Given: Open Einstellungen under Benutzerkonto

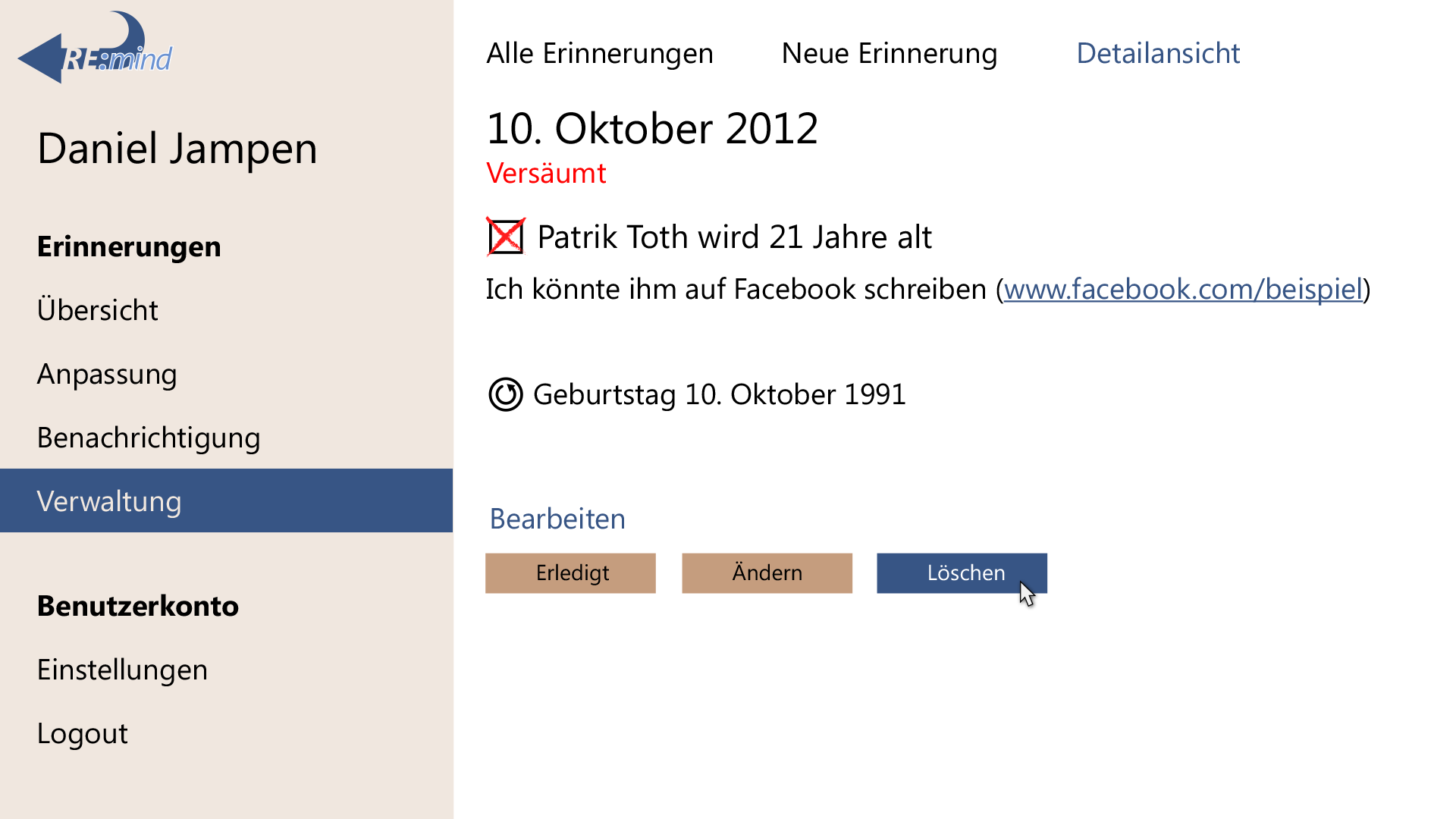Looking at the screenshot, I should pyautogui.click(x=122, y=670).
